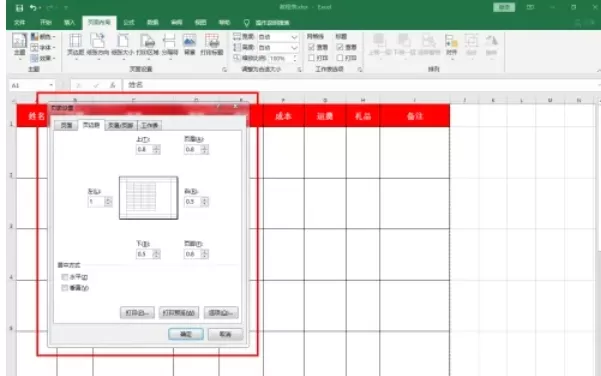Open the Breaks (分隔符) ribbon button
601x376 pixels.
169,45
